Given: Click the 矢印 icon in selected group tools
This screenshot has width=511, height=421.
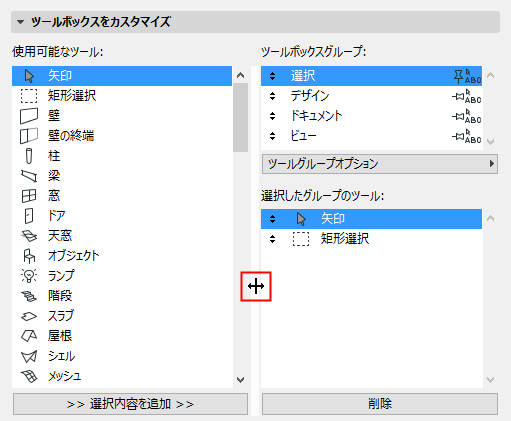Looking at the screenshot, I should 301,219.
